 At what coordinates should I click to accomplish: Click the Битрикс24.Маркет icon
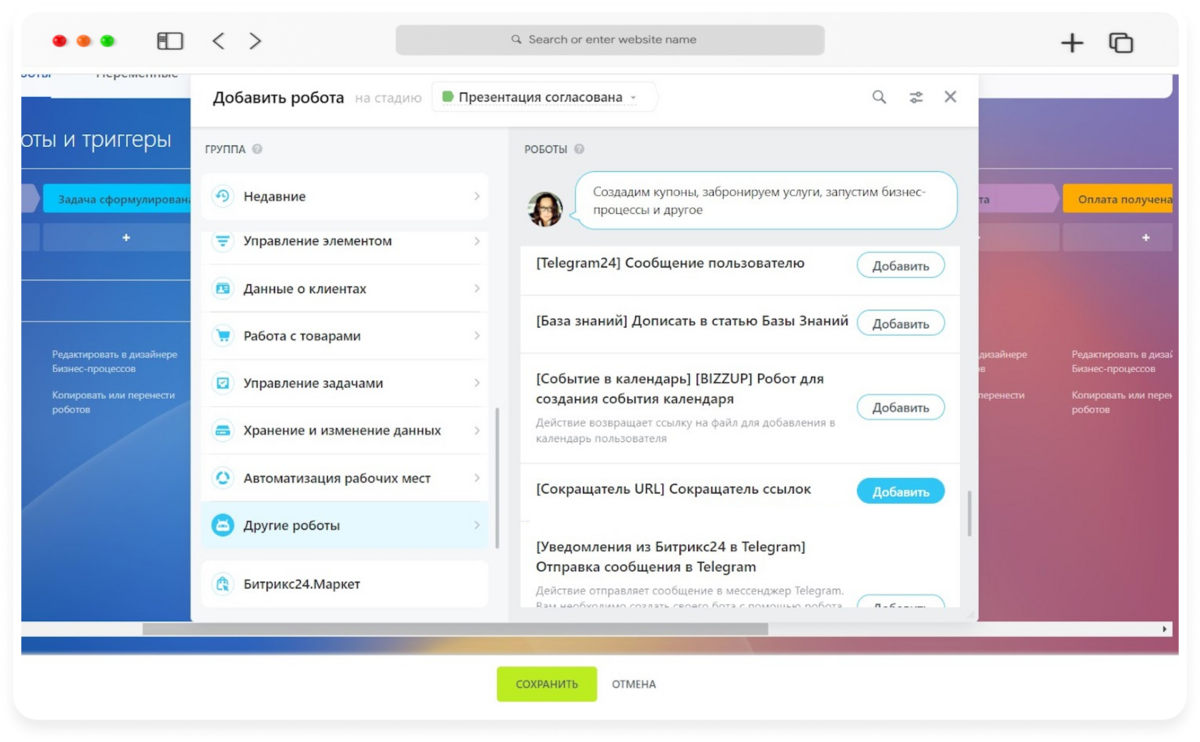click(223, 584)
